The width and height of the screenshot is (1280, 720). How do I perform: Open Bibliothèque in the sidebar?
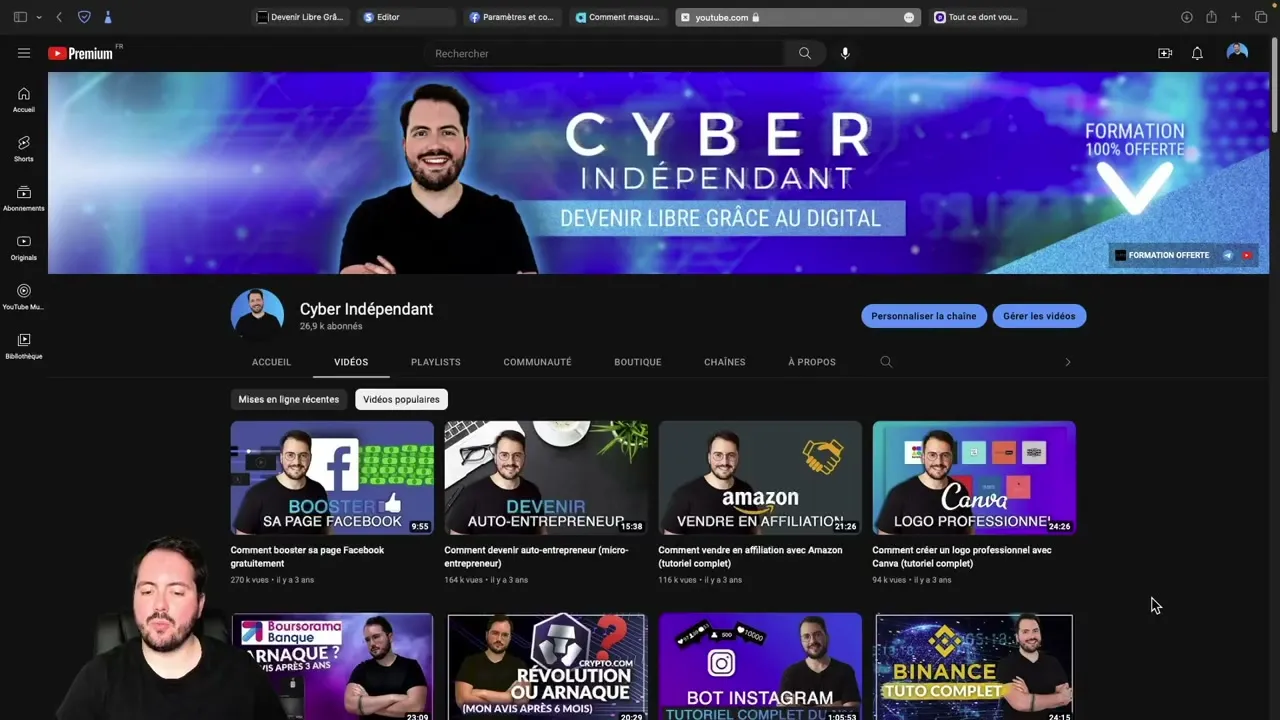(x=24, y=346)
